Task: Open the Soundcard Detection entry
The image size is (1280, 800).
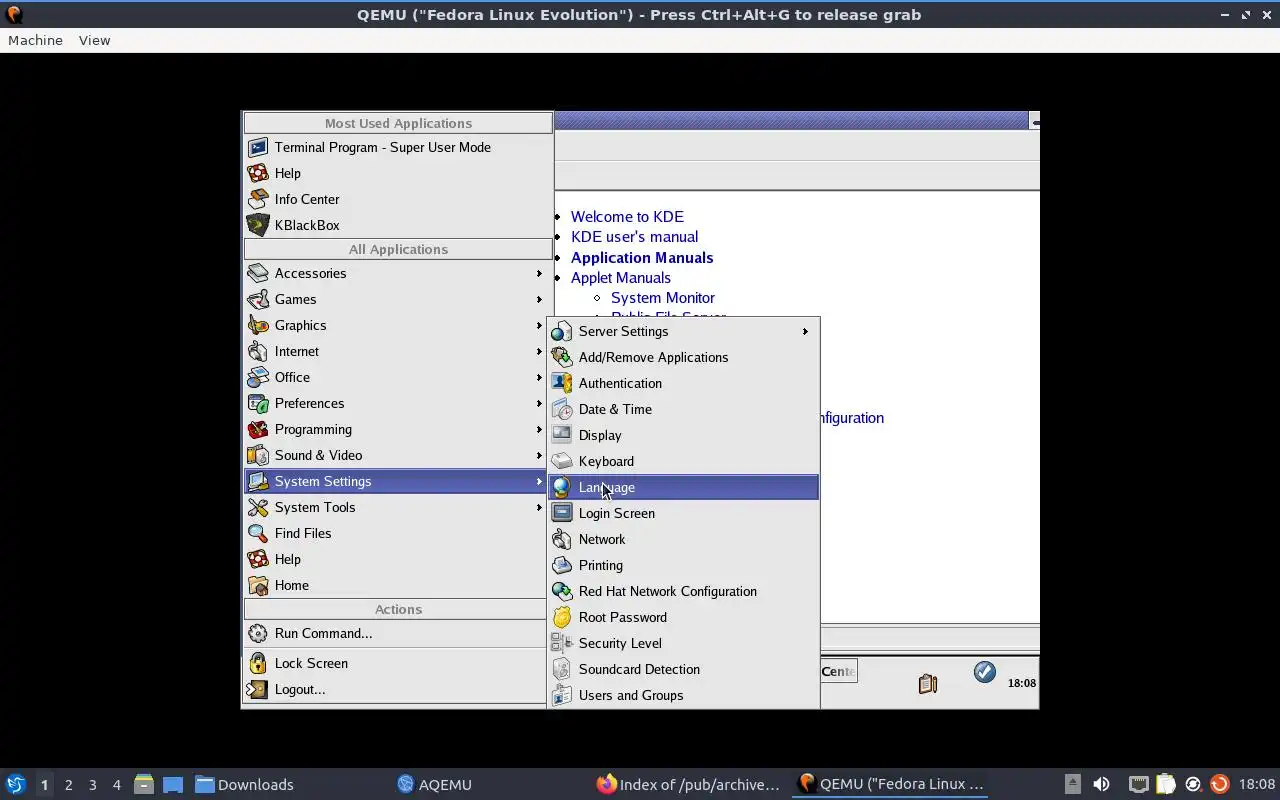Action: click(x=684, y=669)
